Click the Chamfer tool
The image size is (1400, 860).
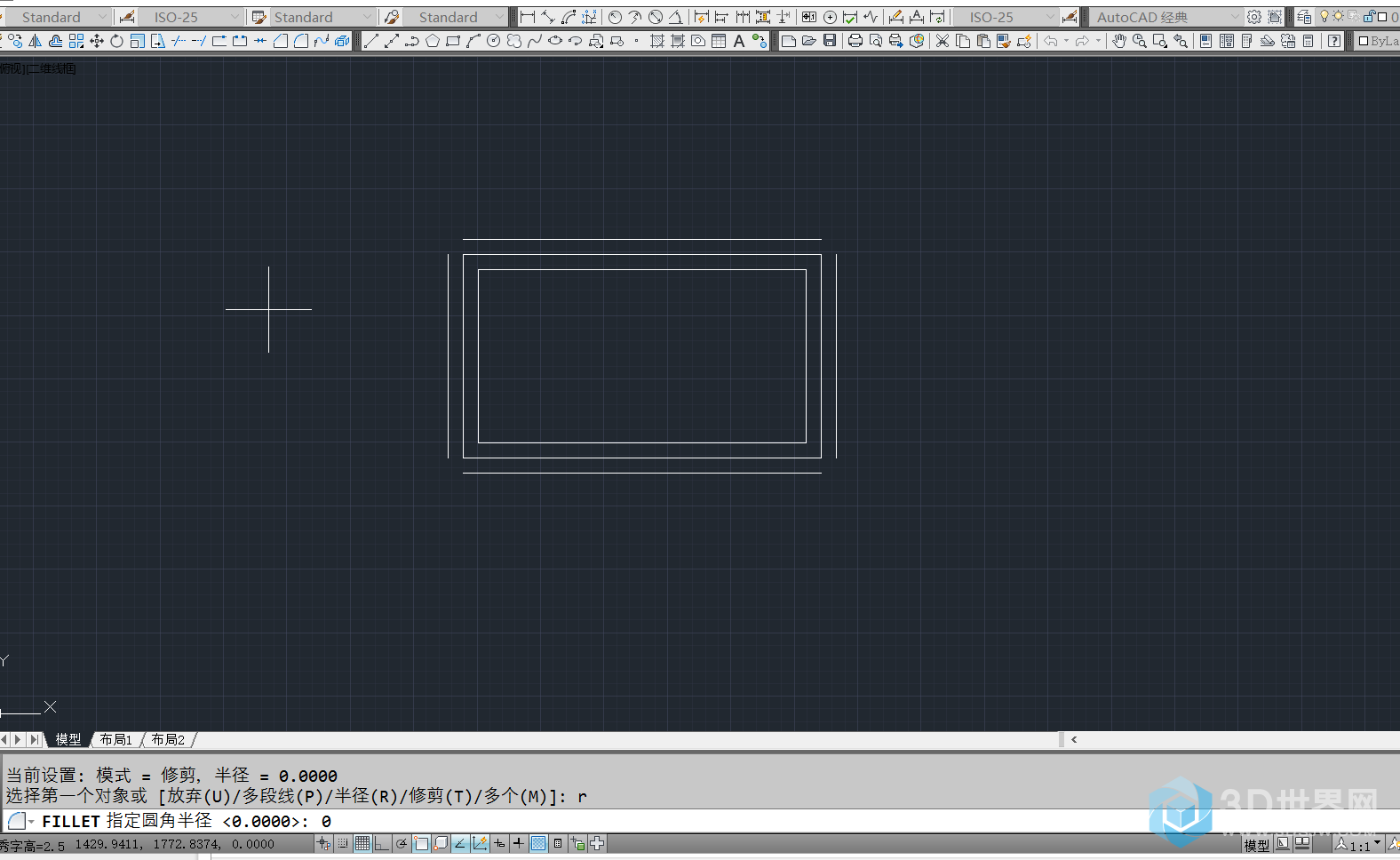(281, 41)
